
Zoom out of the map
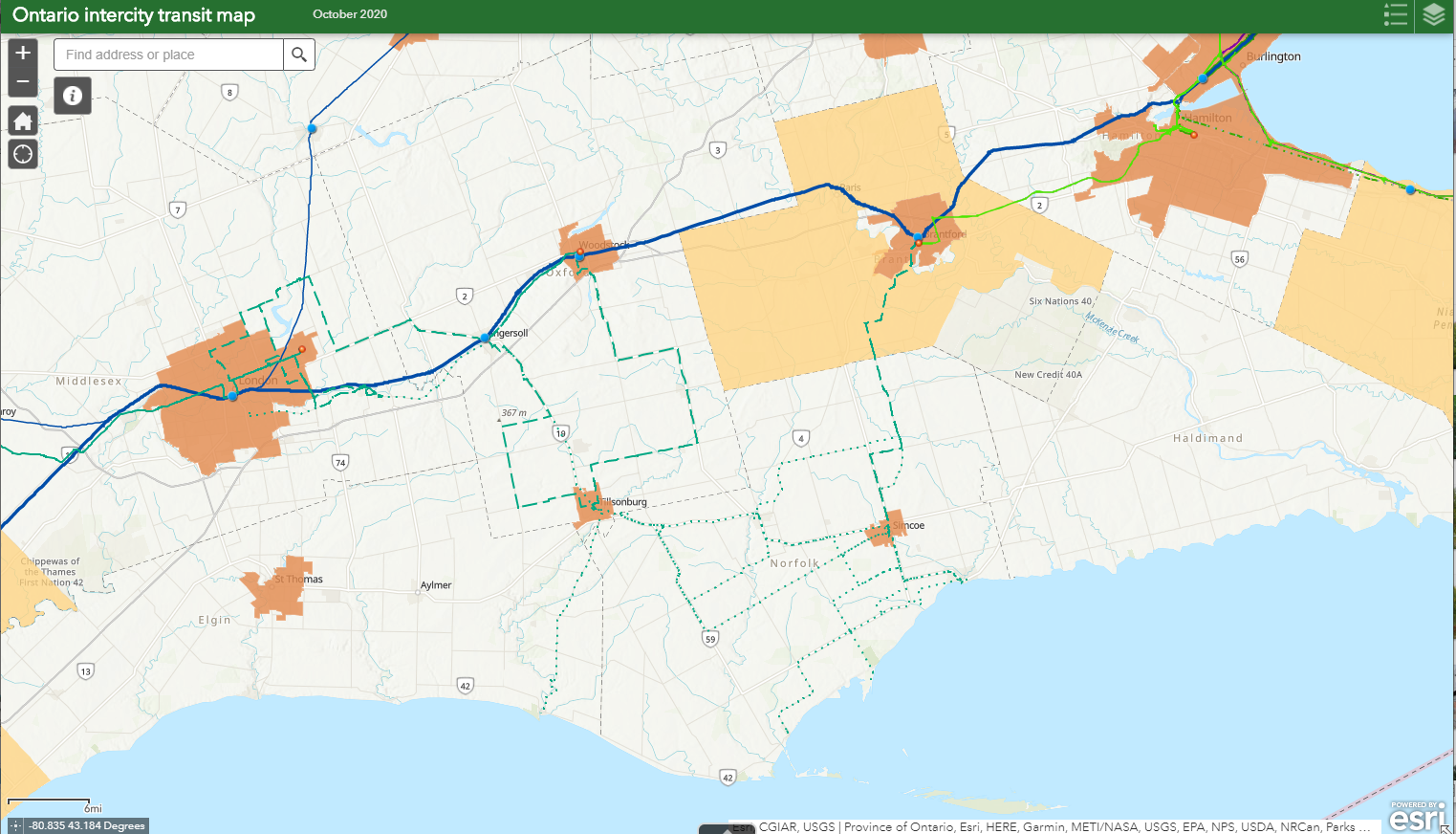(x=23, y=82)
